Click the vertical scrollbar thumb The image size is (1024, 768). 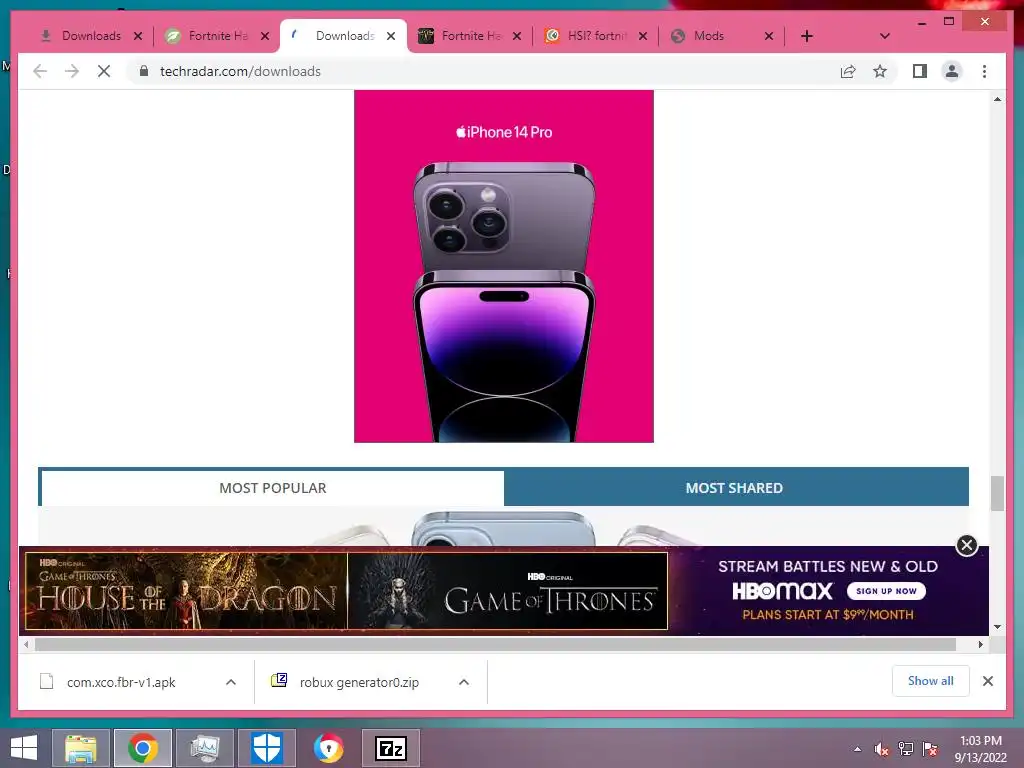tap(997, 494)
